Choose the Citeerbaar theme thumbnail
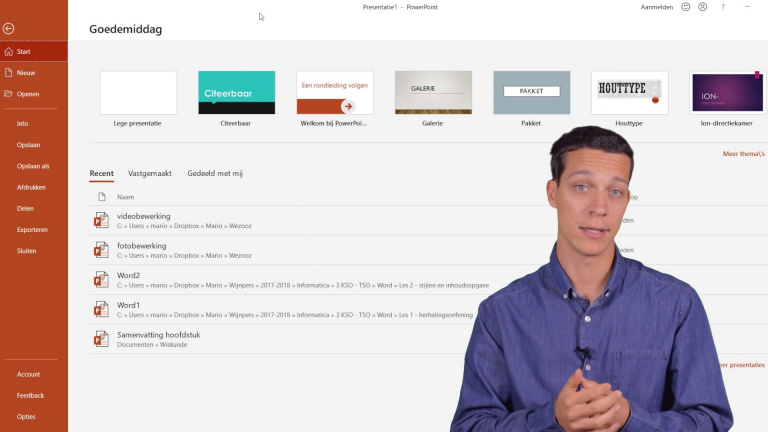 pos(236,93)
